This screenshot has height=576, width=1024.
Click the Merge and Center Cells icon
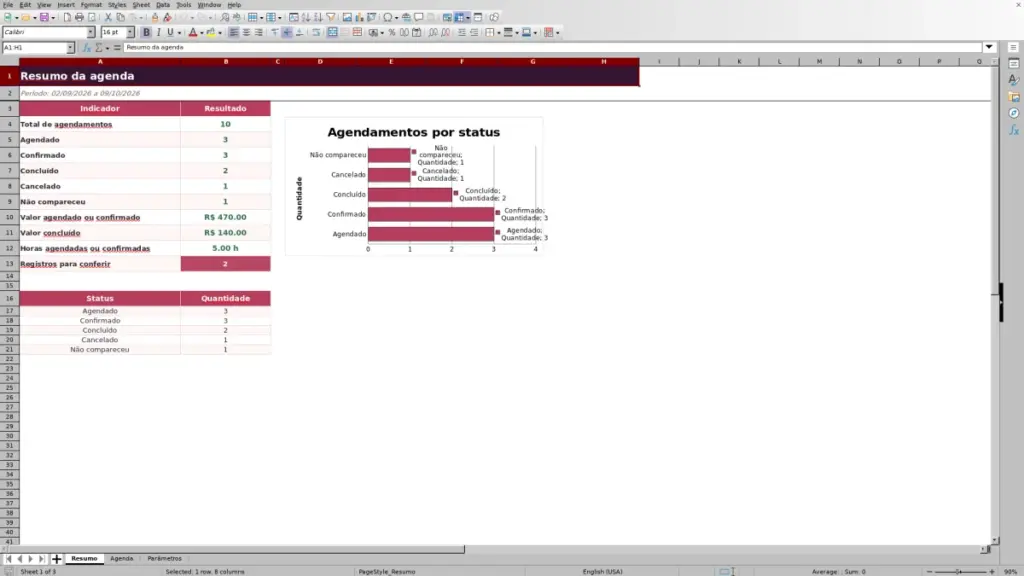(x=332, y=33)
